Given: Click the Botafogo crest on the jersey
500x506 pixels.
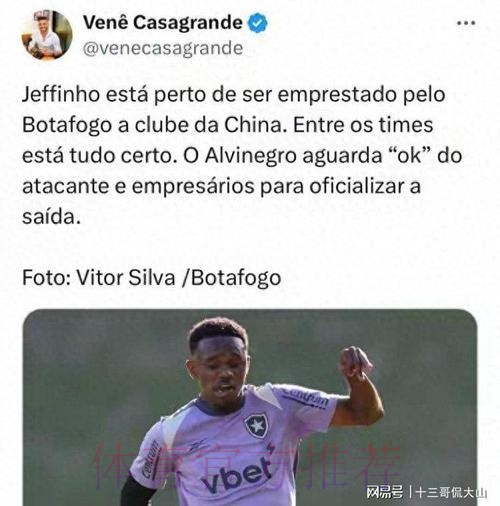Looking at the screenshot, I should pos(256,426).
